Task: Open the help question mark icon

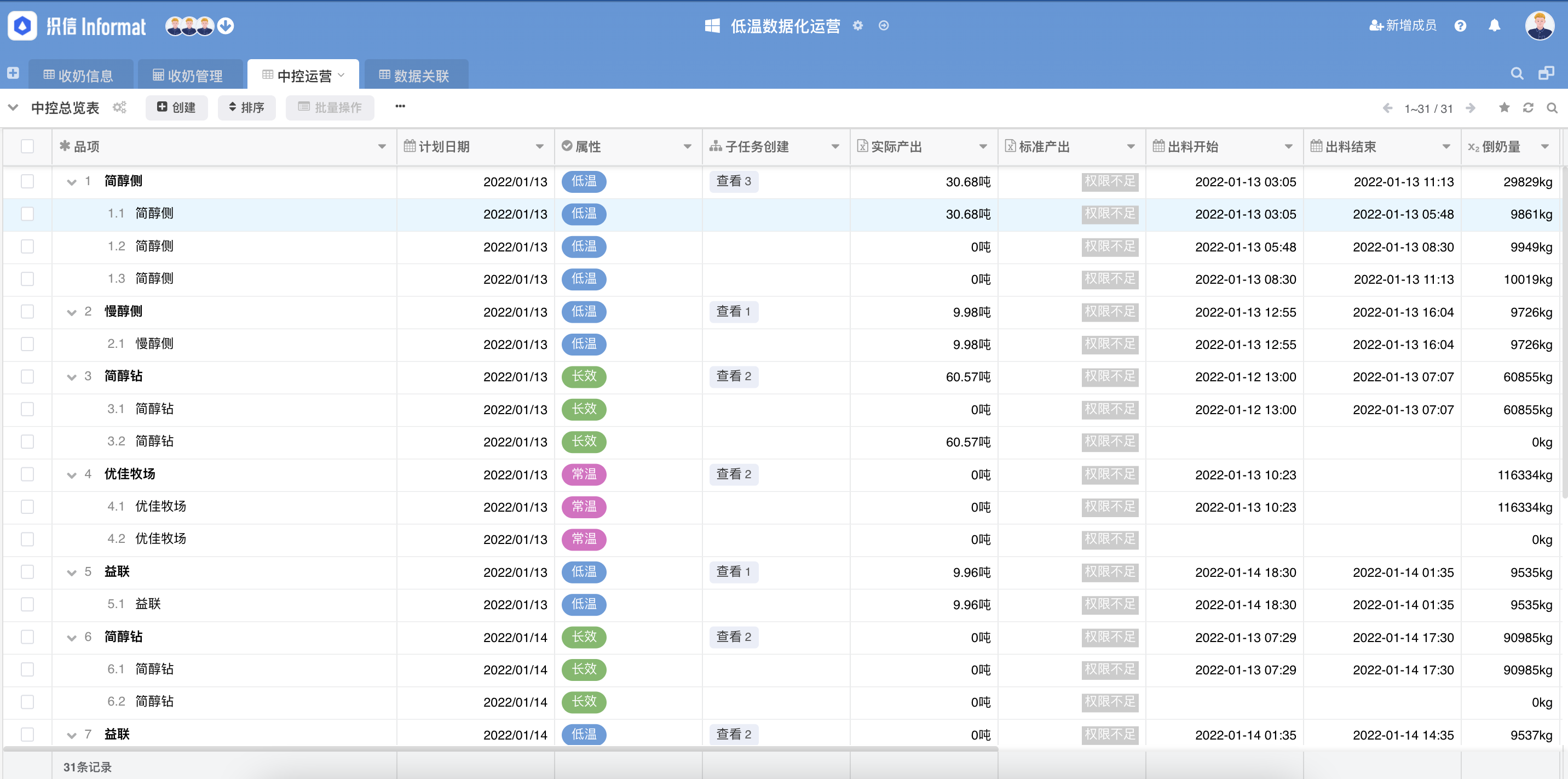Action: [x=1460, y=26]
